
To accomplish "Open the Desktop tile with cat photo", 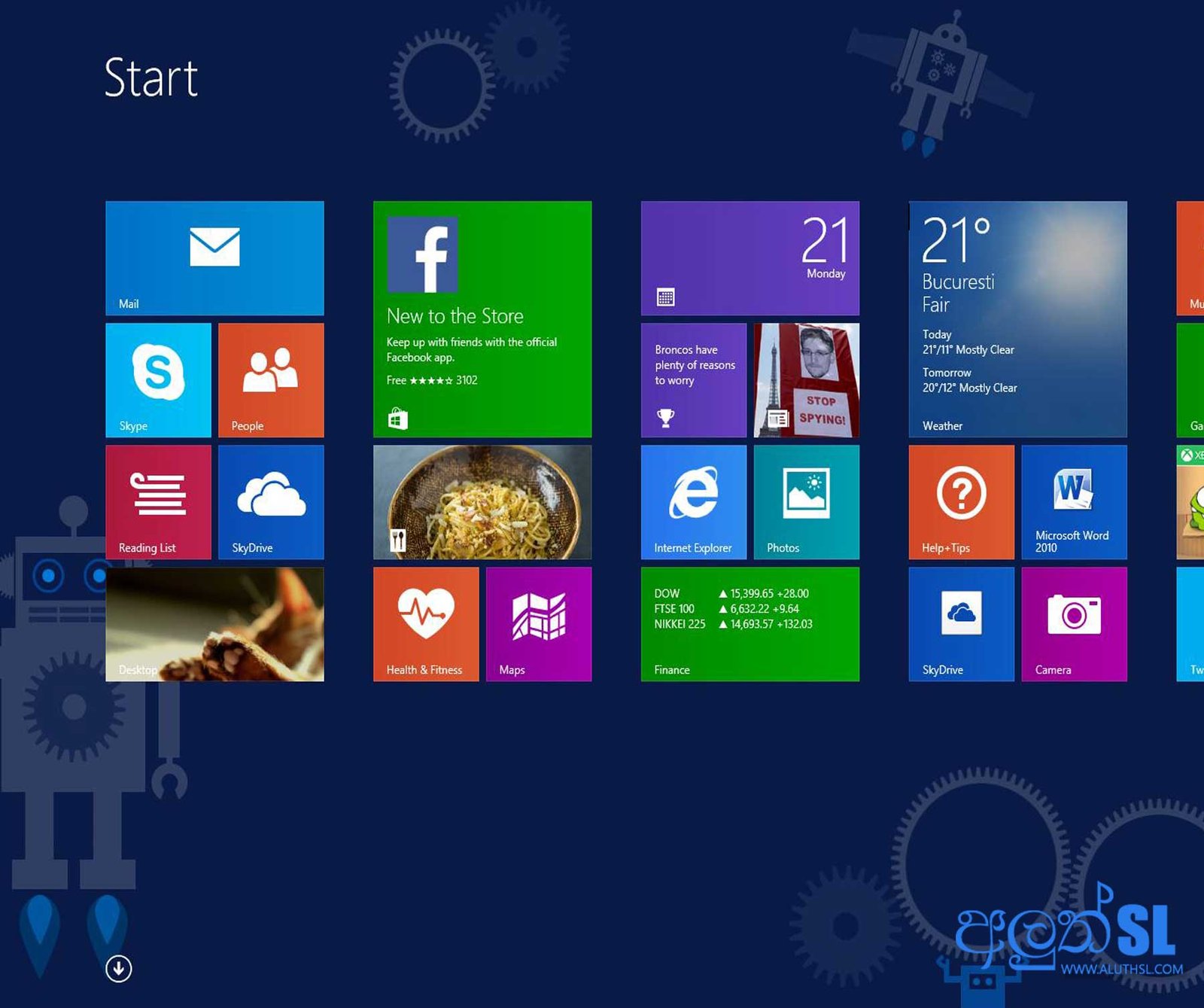I will click(x=214, y=624).
